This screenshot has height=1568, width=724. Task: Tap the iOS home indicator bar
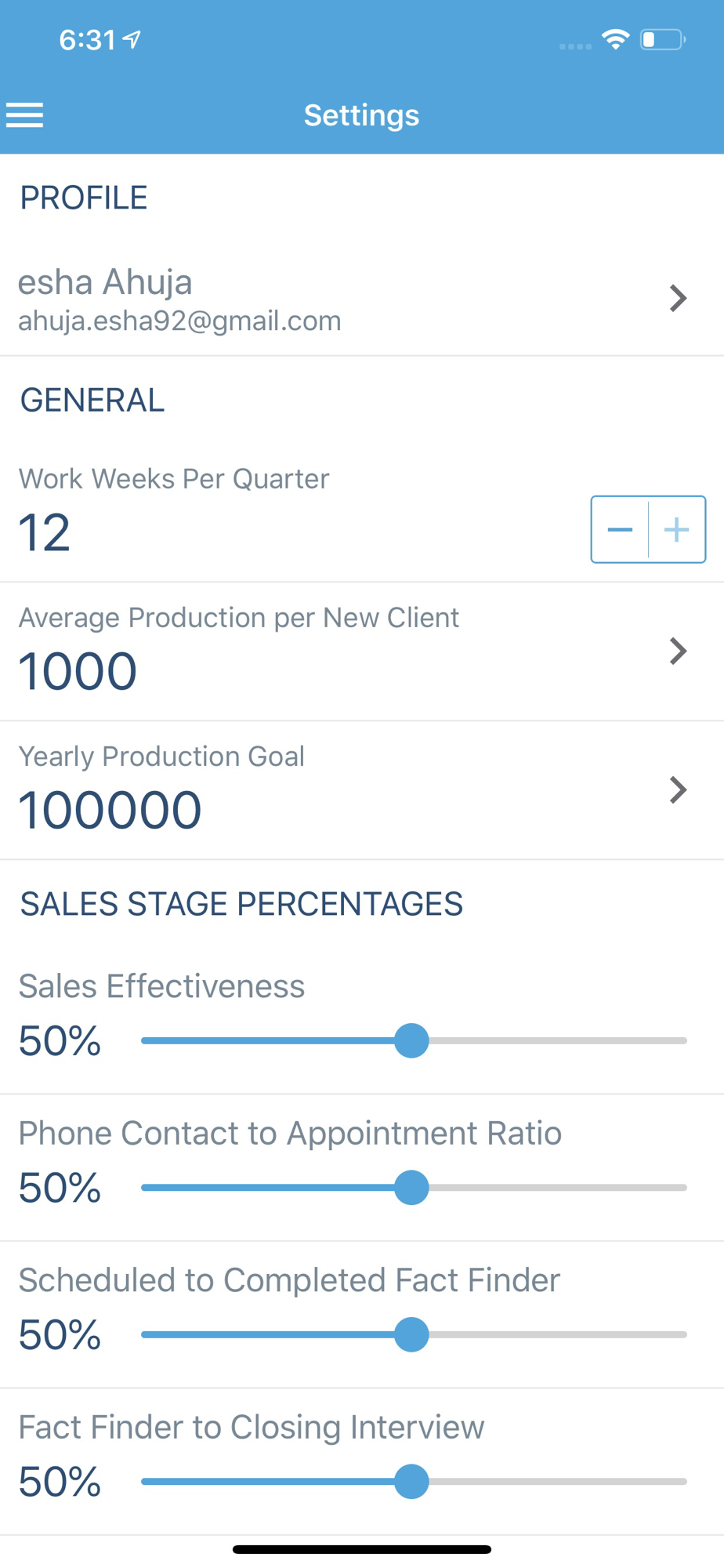[x=361, y=1549]
